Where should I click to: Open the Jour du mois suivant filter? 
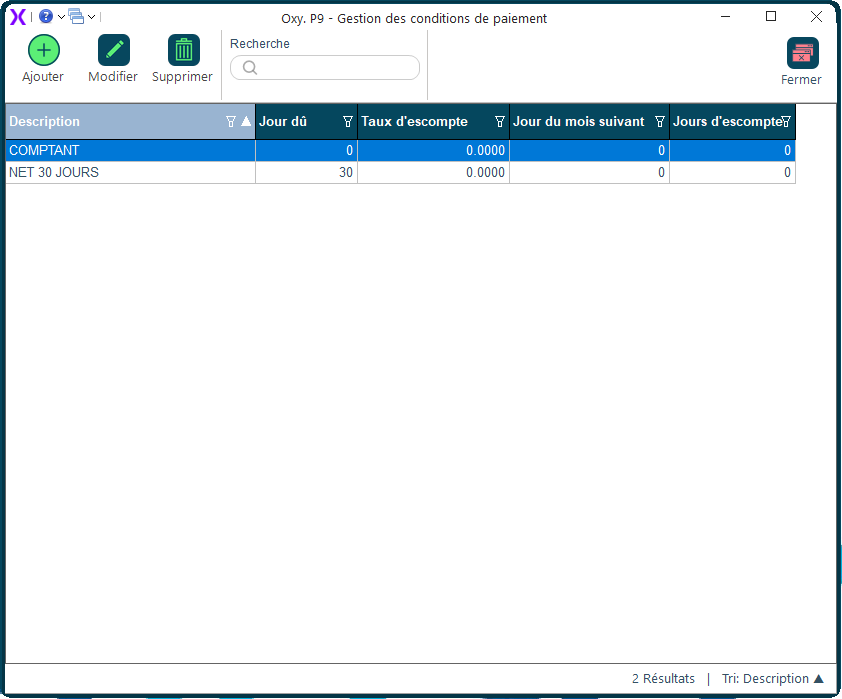click(660, 122)
